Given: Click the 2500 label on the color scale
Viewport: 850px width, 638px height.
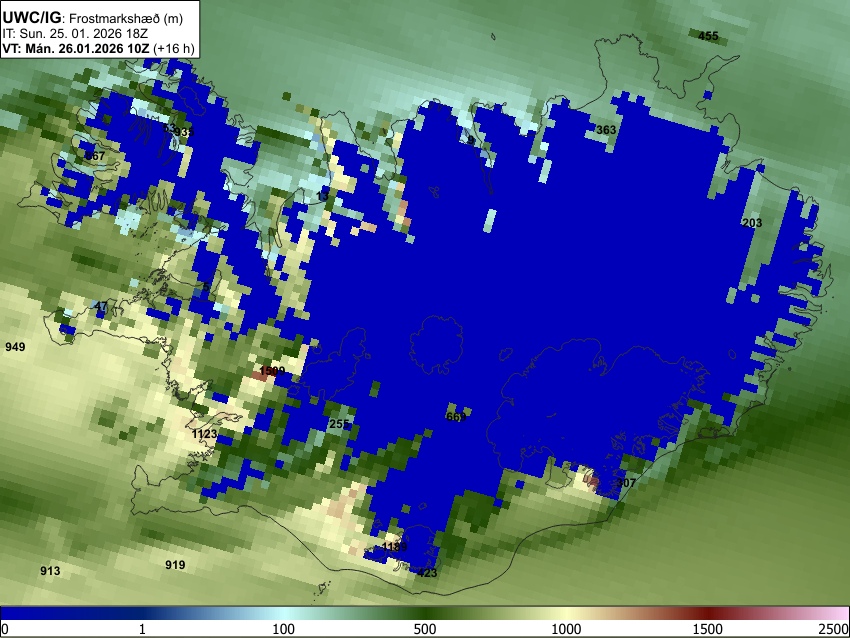Looking at the screenshot, I should click(x=834, y=629).
